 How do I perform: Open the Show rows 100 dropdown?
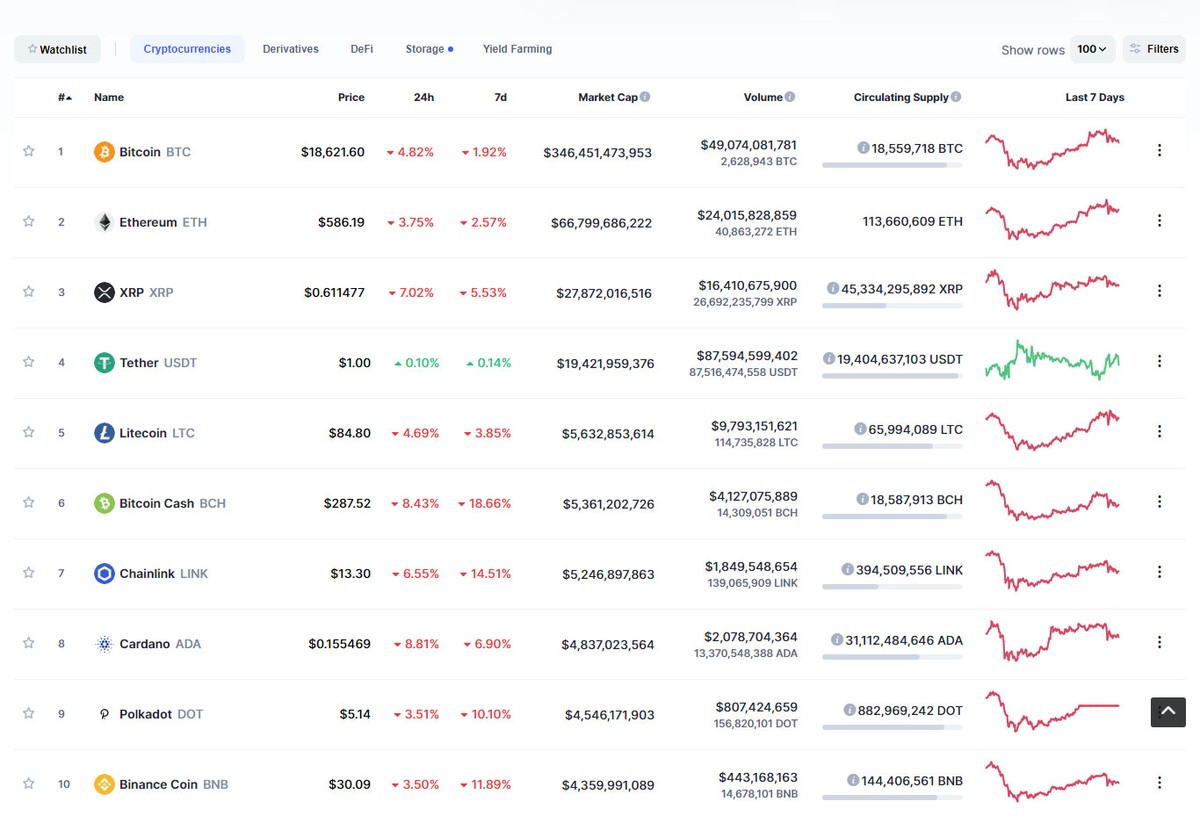[x=1092, y=49]
